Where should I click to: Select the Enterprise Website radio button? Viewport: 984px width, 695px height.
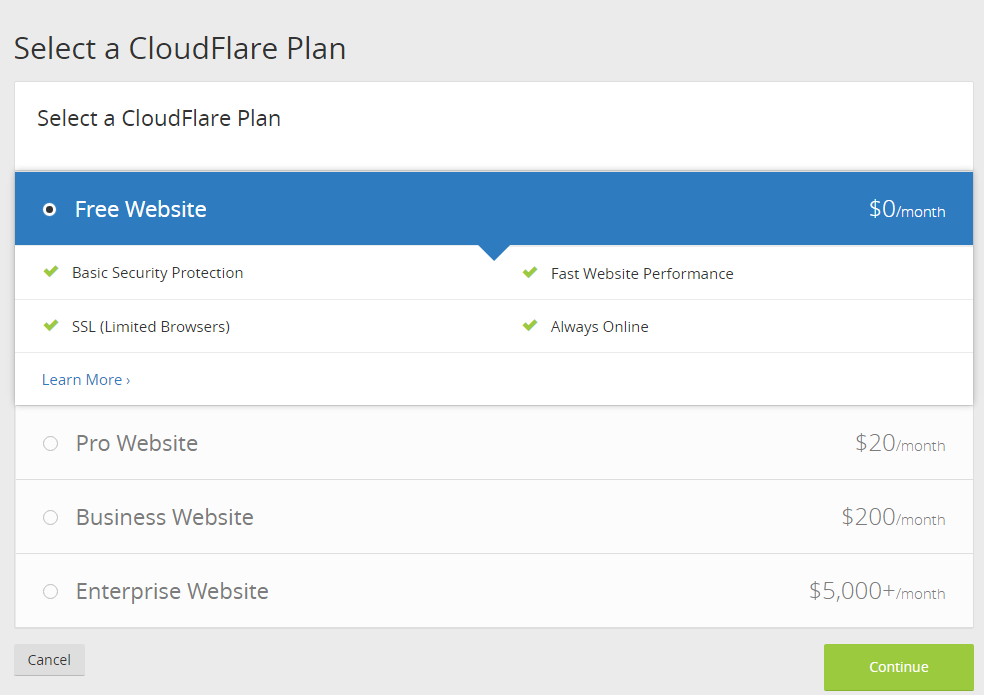50,591
